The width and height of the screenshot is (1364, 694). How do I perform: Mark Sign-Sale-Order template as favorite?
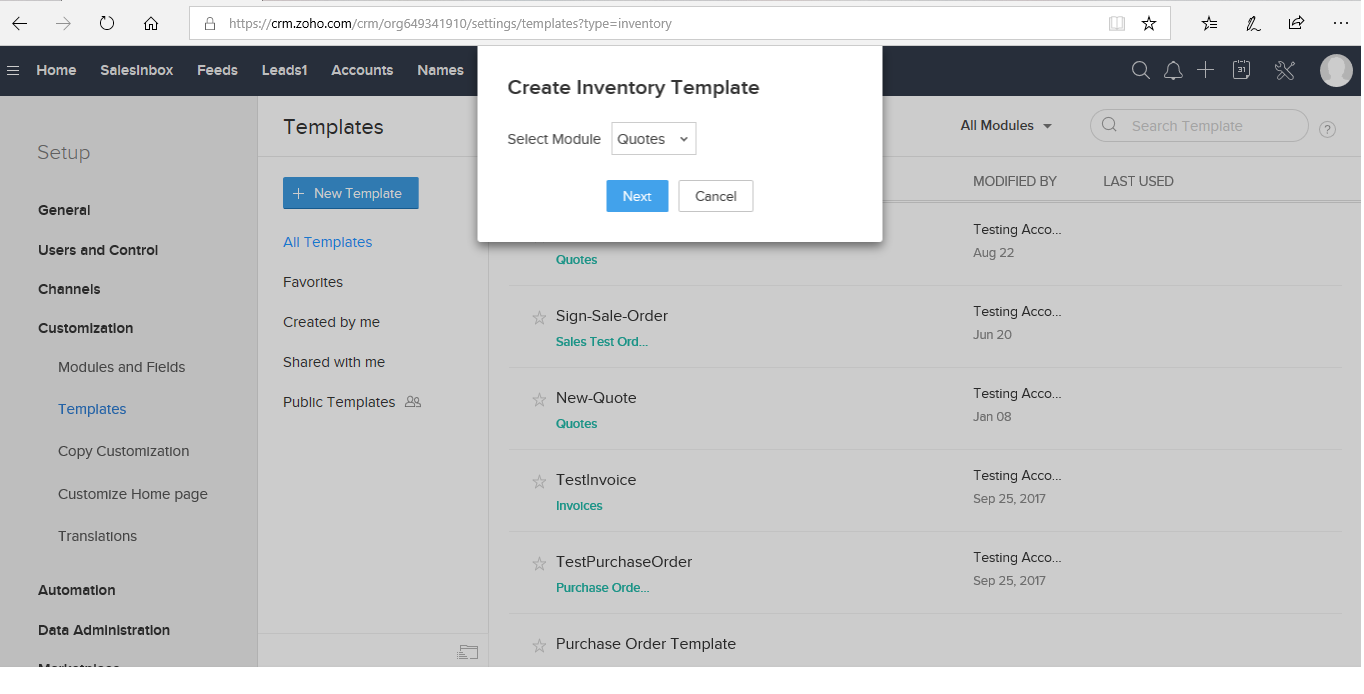point(539,317)
